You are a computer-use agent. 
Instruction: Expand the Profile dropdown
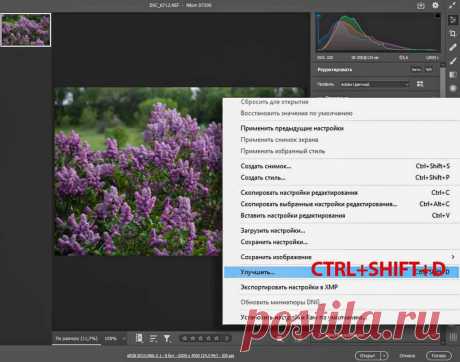pos(374,84)
